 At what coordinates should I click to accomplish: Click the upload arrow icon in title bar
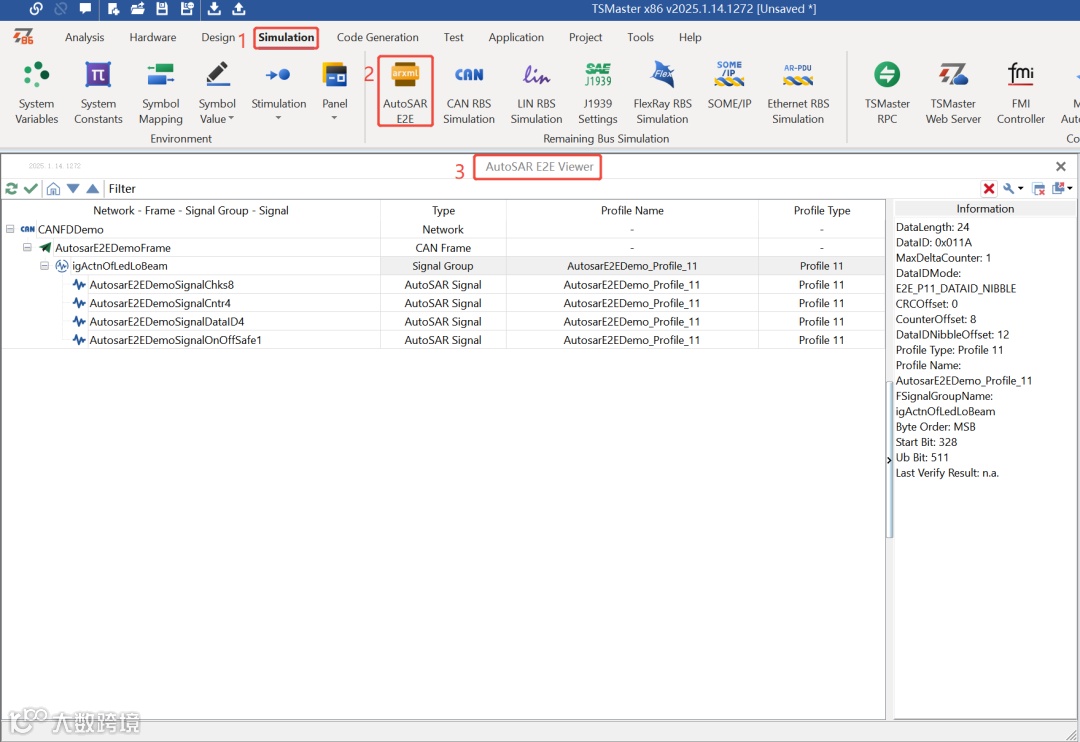coord(238,9)
